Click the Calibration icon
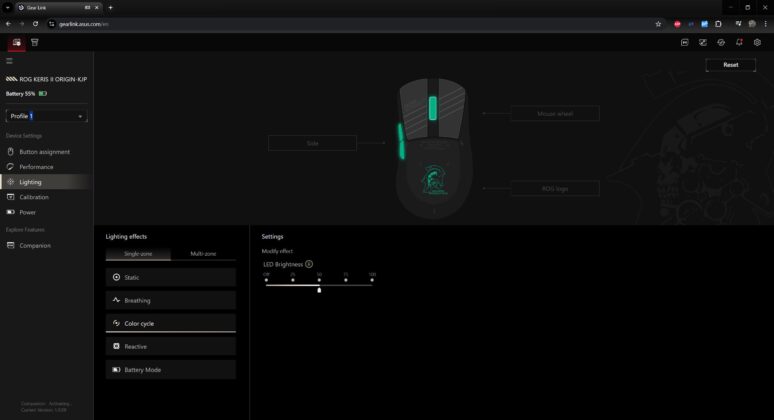The height and width of the screenshot is (420, 774). click(10, 197)
